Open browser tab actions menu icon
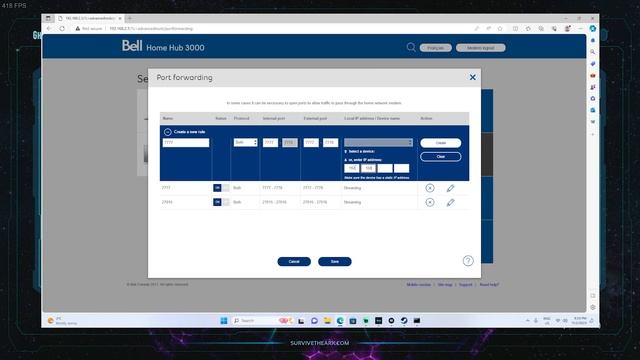640x360 pixels. [x=48, y=18]
